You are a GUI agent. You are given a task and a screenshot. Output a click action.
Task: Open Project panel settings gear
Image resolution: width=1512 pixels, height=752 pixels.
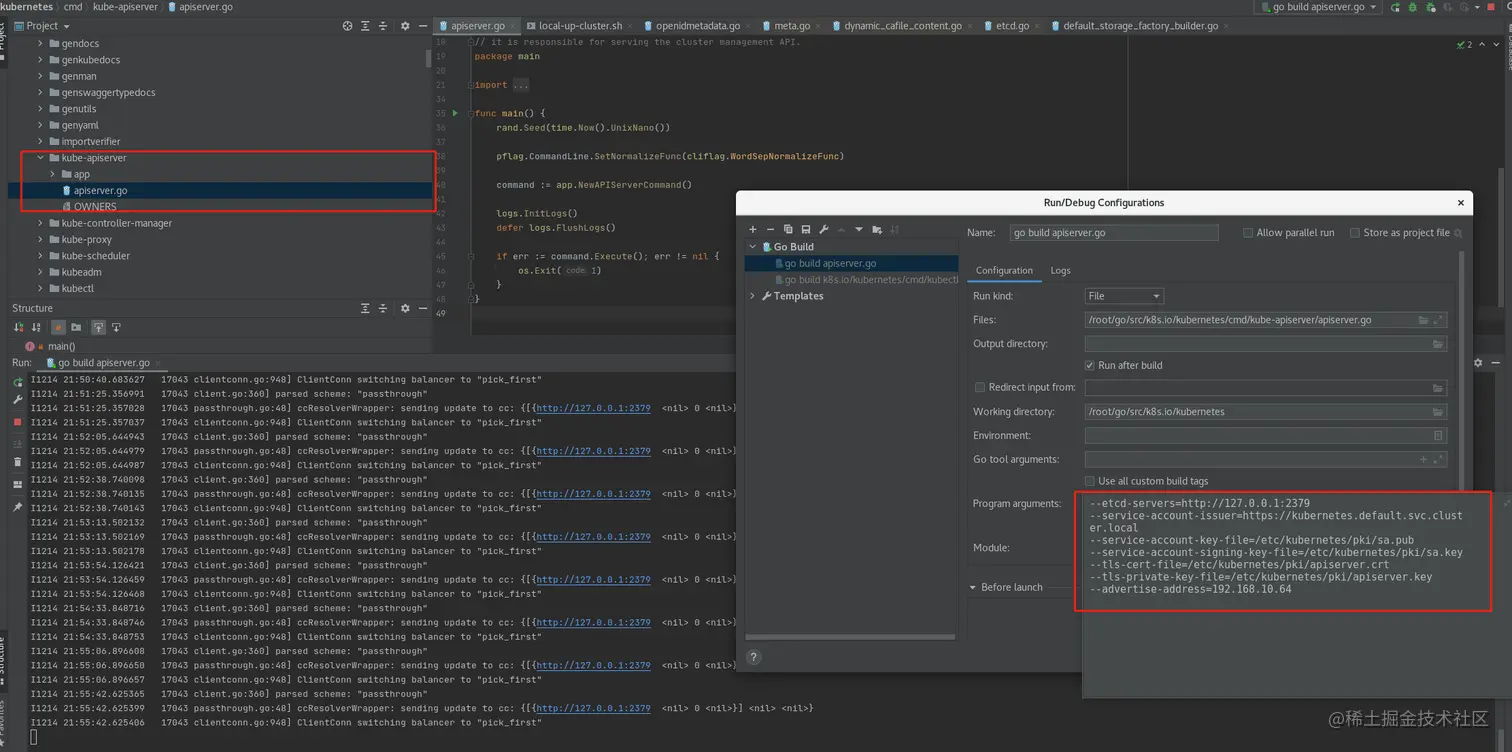[x=405, y=26]
